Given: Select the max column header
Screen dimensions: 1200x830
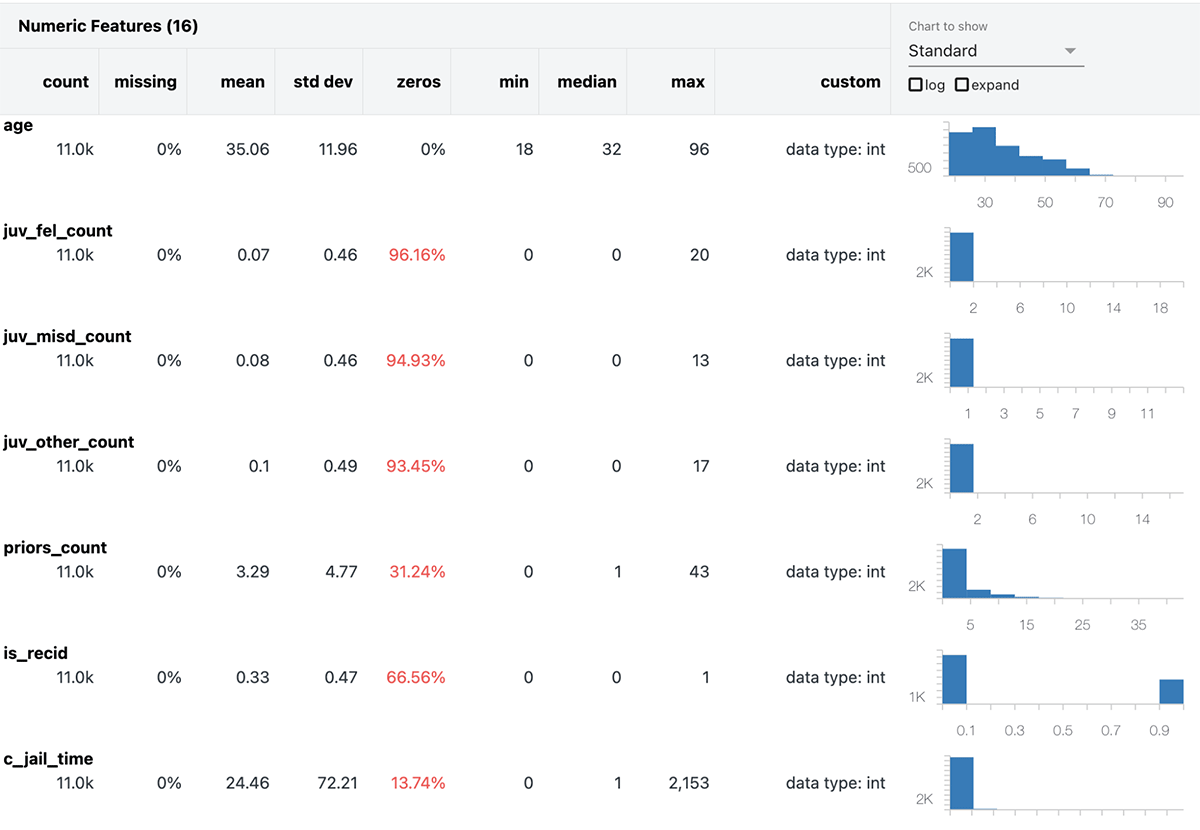Looking at the screenshot, I should (x=687, y=82).
